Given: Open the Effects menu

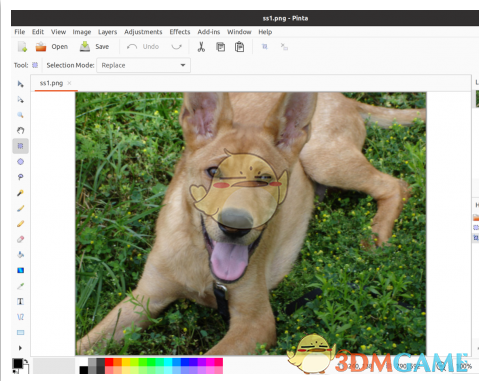Looking at the screenshot, I should tap(180, 32).
